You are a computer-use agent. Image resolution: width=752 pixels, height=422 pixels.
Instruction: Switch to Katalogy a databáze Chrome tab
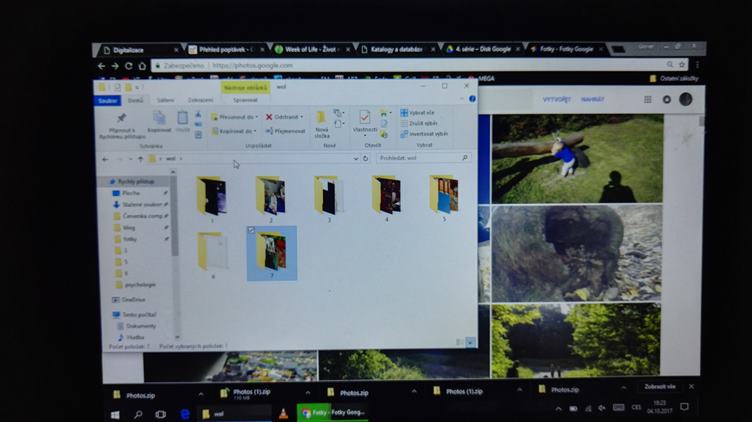397,49
